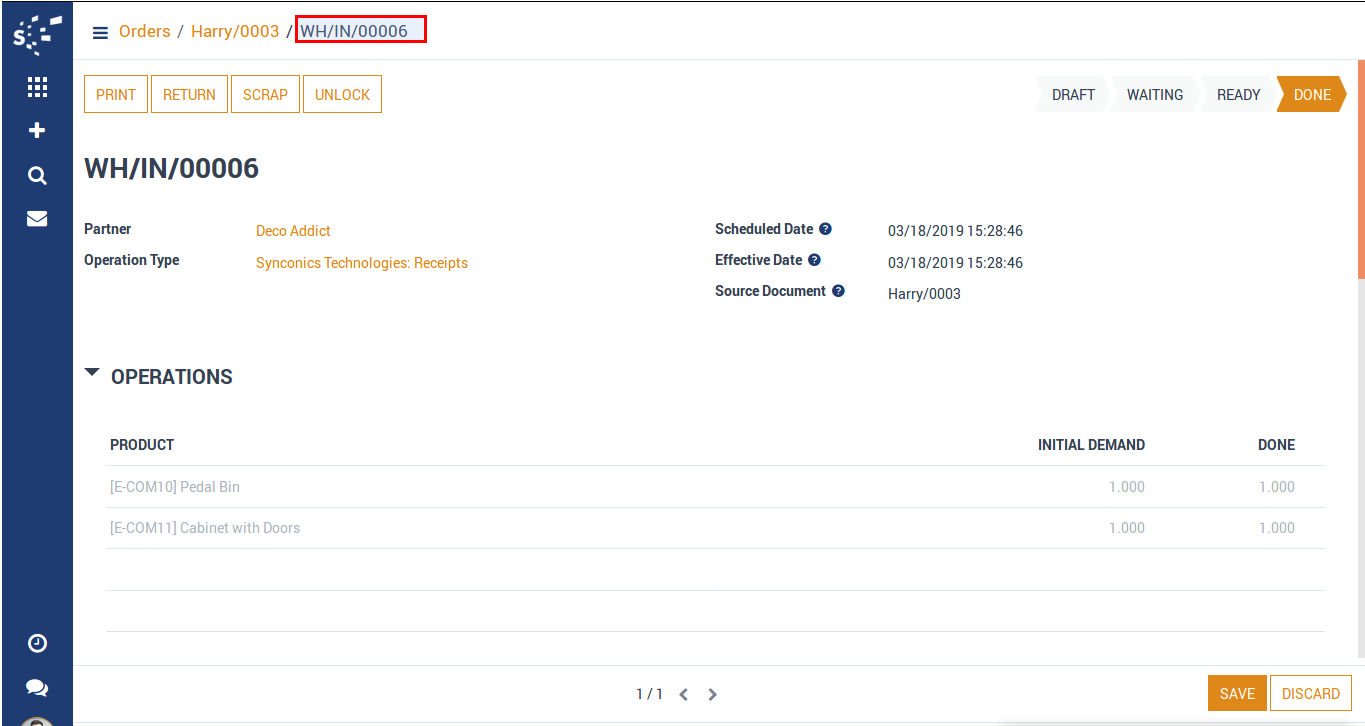Click Orders in the breadcrumb

pyautogui.click(x=145, y=31)
